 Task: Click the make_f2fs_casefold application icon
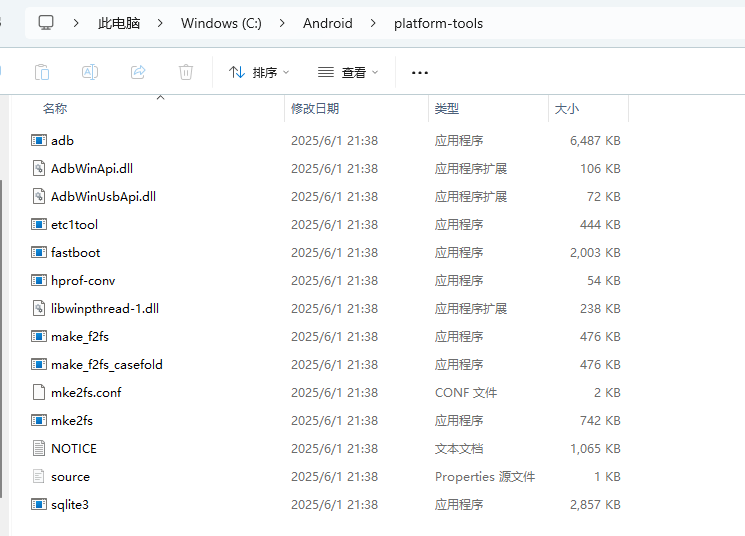39,364
